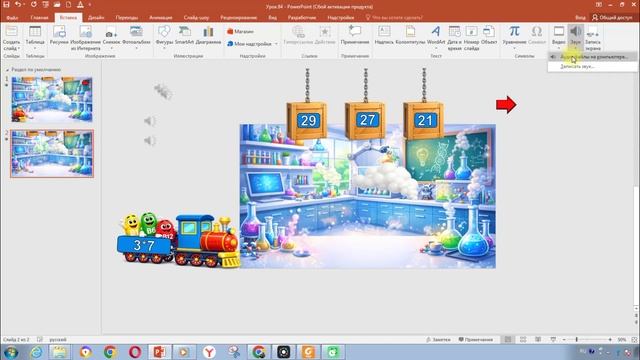Screen dimensions: 640x360
Task: Switch to the Developer (Разработчик) tab
Action: (302, 18)
